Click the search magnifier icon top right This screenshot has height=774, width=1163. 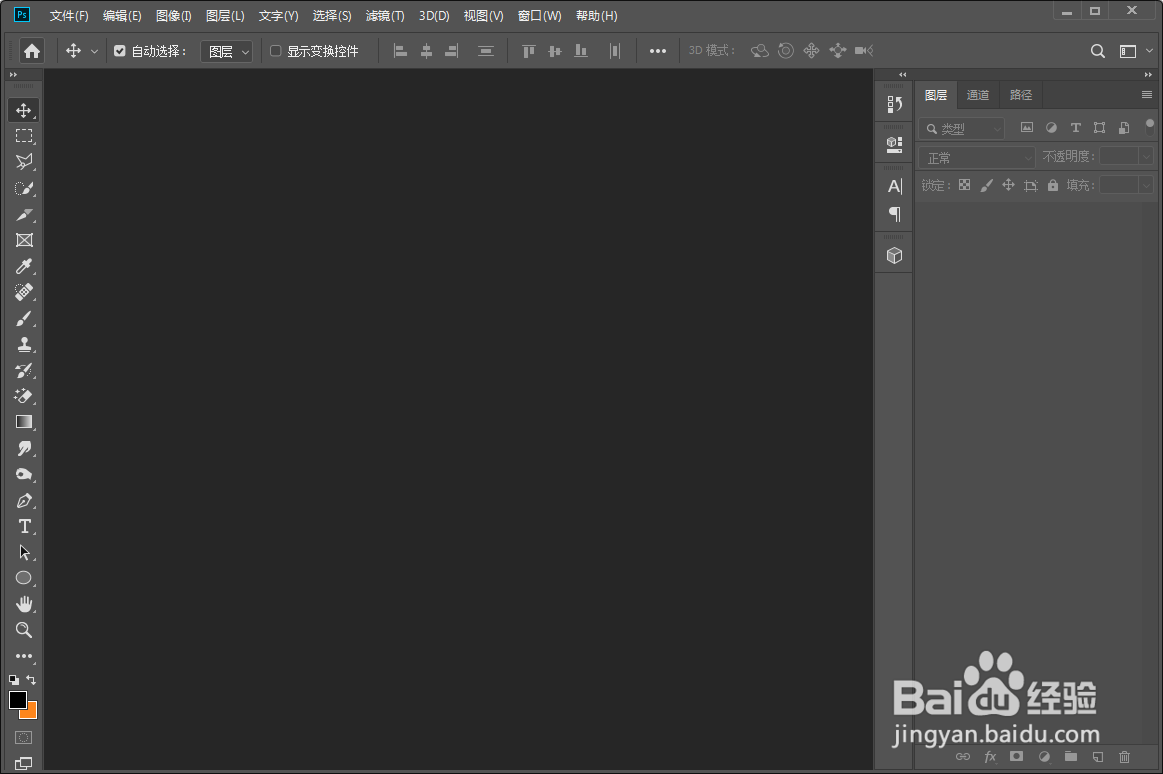tap(1098, 51)
